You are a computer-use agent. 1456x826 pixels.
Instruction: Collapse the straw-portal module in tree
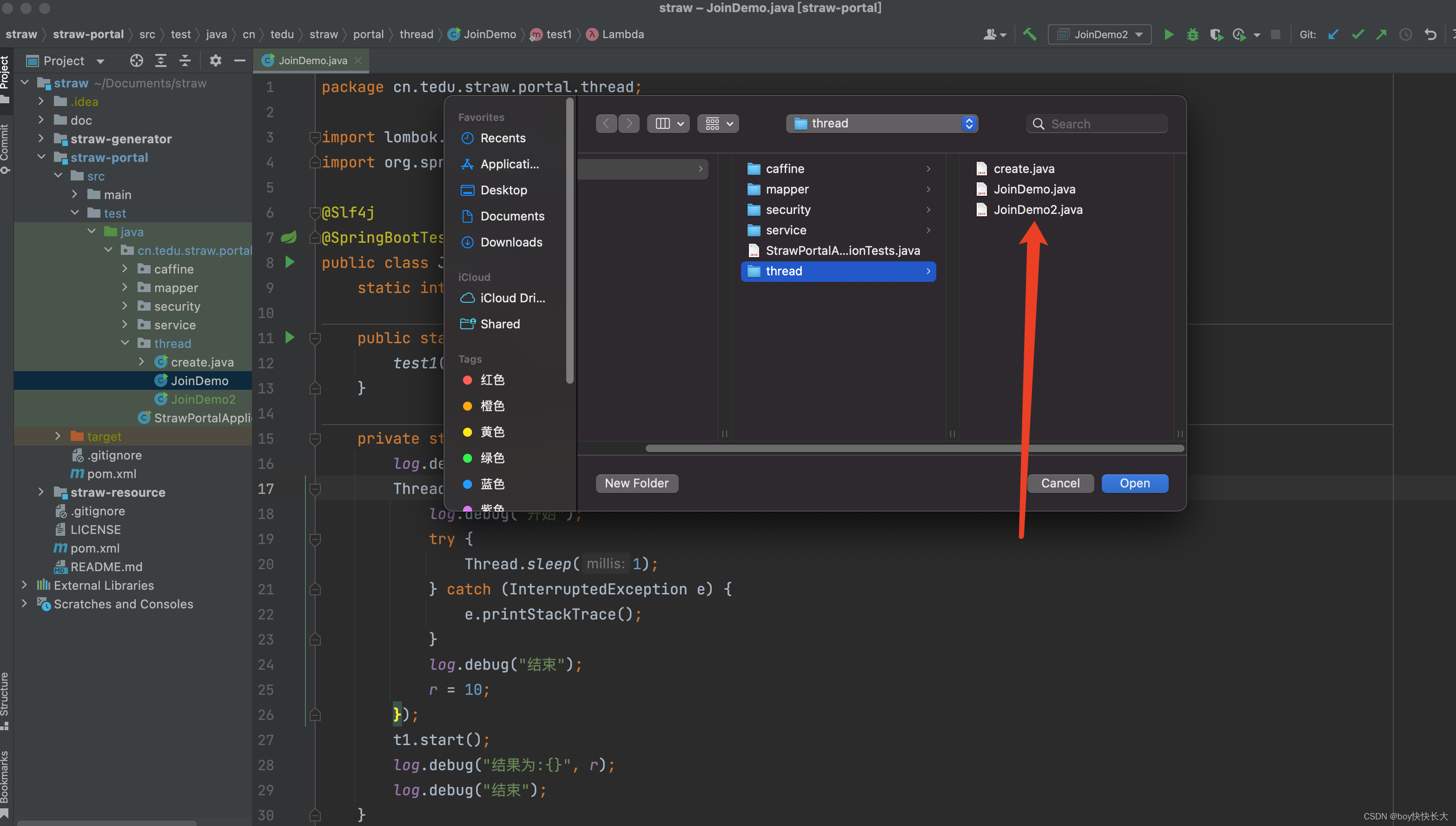[x=41, y=157]
